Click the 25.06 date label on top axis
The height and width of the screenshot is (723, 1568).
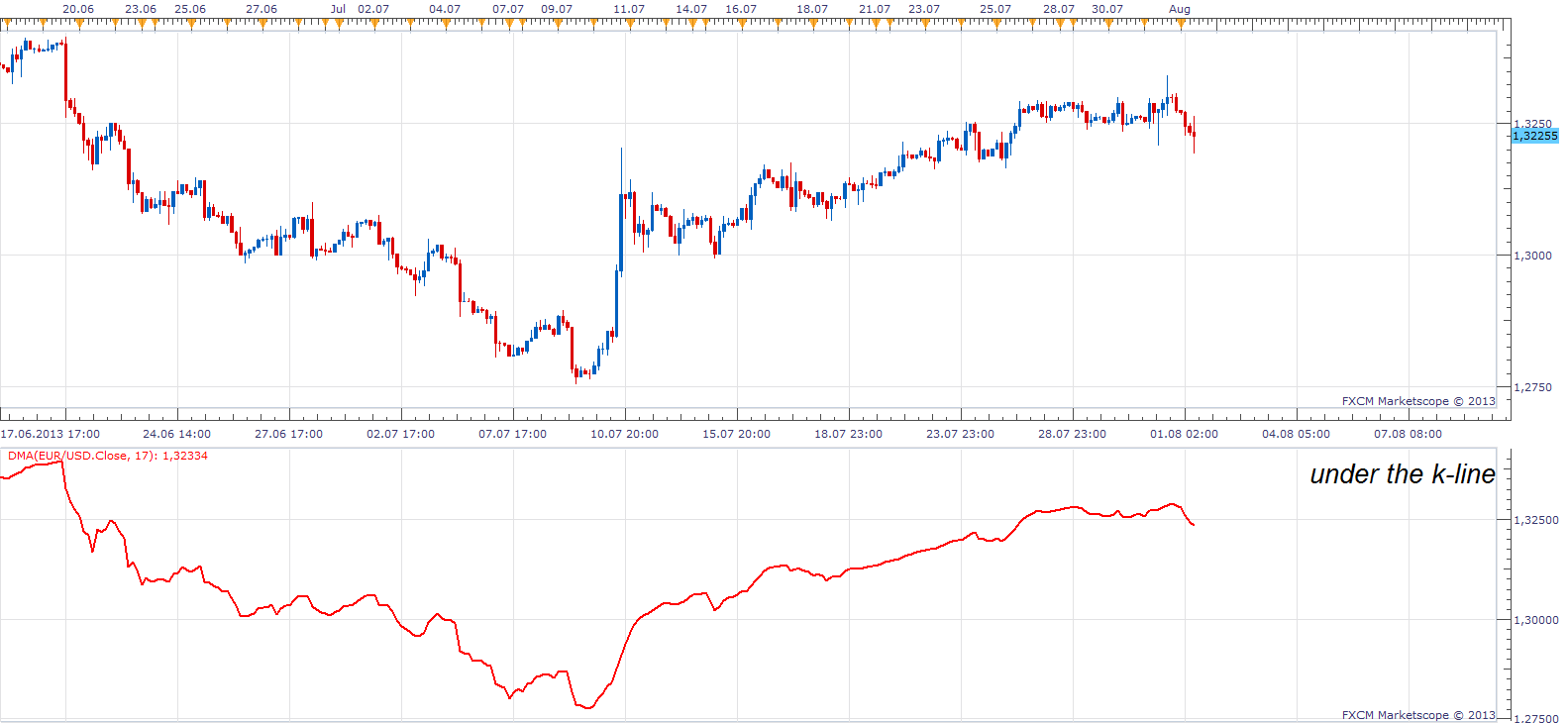[190, 9]
